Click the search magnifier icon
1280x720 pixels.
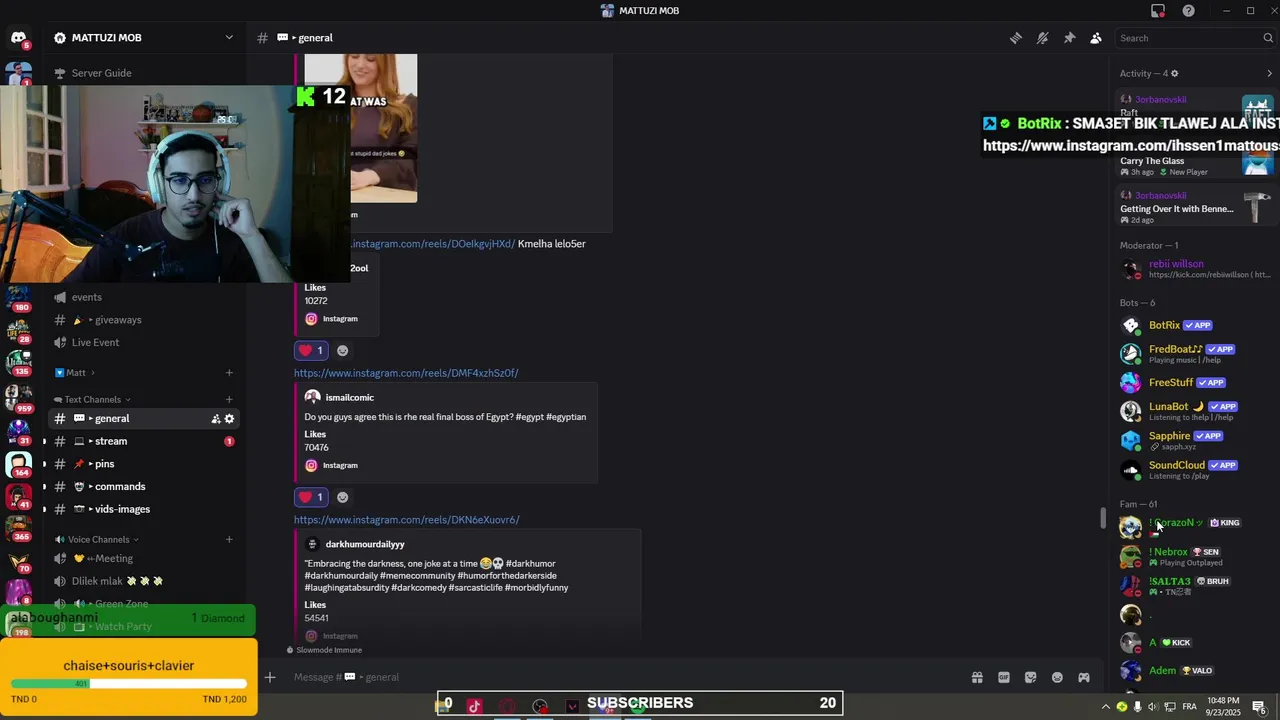1268,38
